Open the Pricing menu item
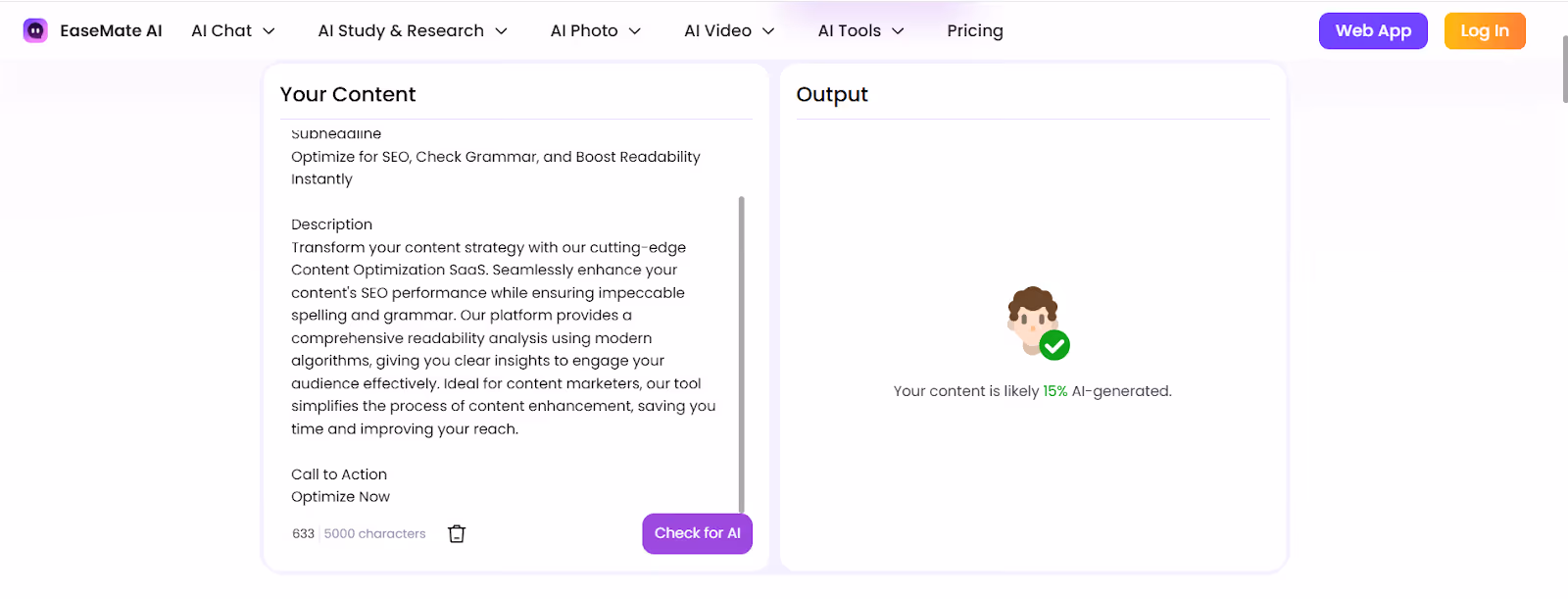 click(974, 30)
